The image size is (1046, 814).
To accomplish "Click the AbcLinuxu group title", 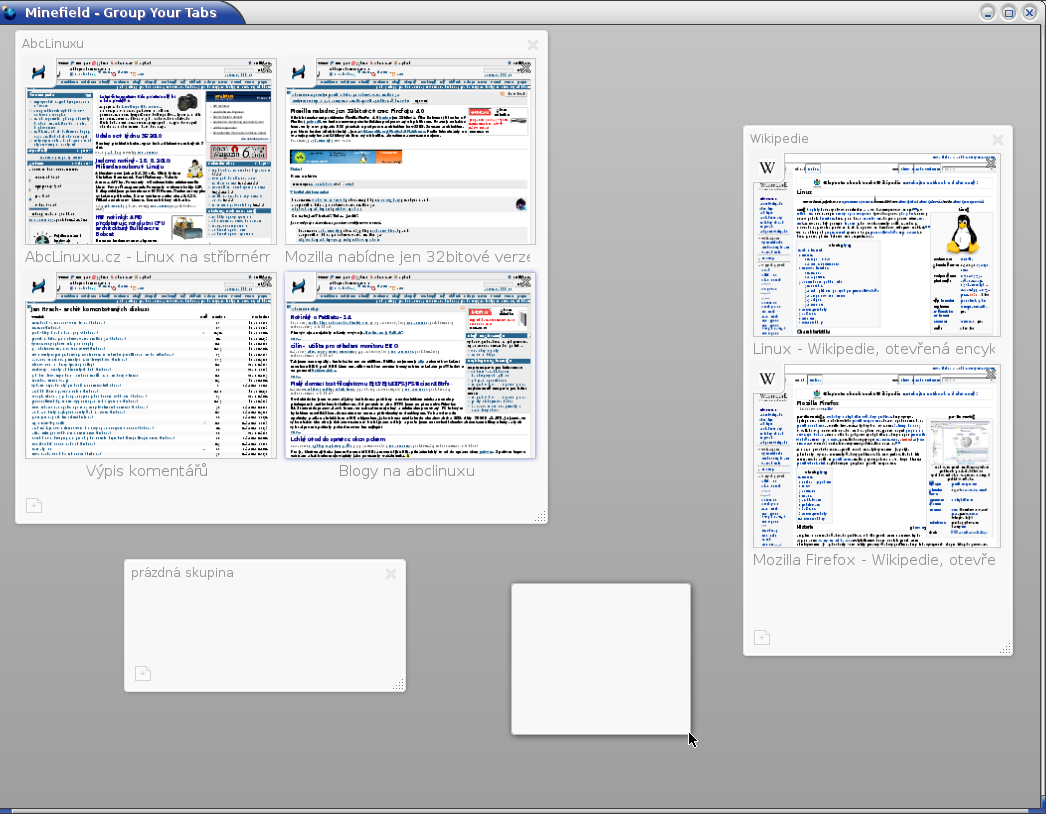I will 53,44.
